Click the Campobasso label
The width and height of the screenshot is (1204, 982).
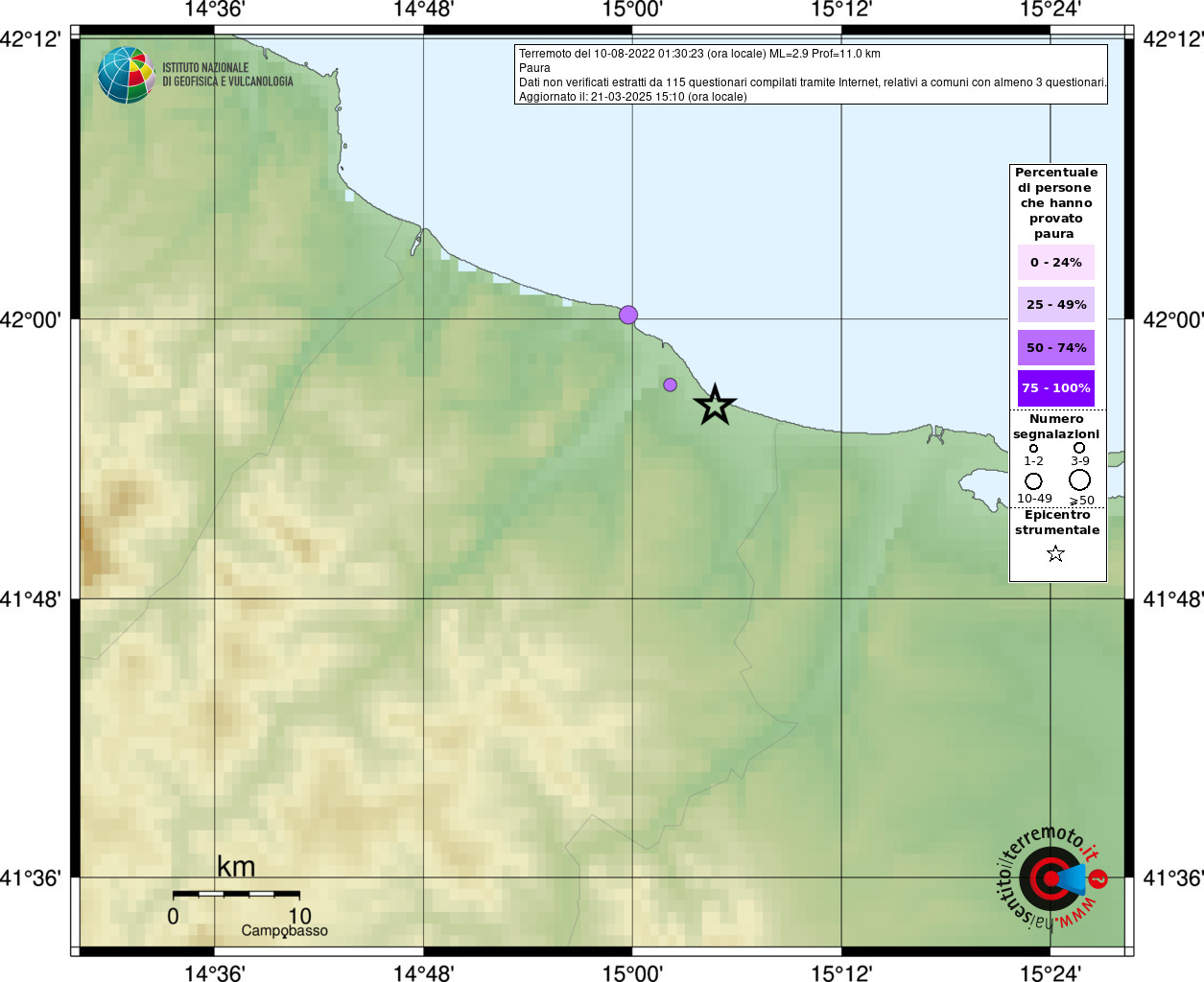point(284,930)
